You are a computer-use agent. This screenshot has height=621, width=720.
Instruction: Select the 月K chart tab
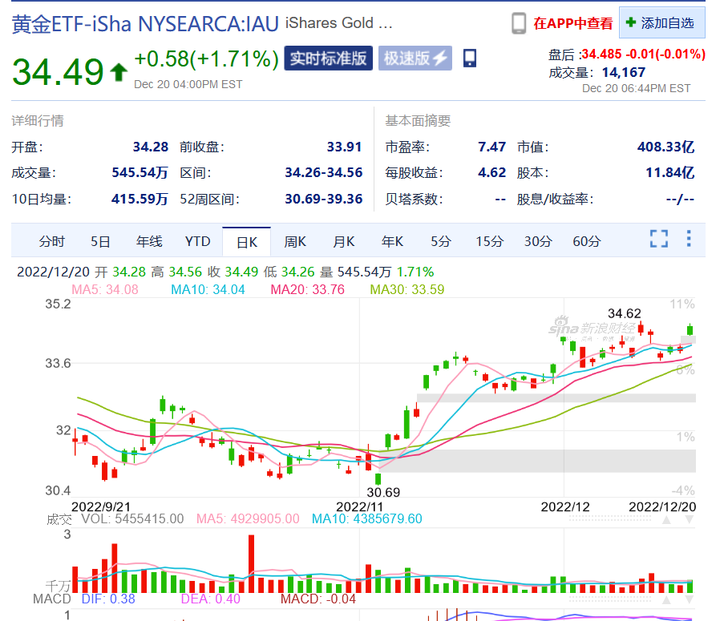343,241
